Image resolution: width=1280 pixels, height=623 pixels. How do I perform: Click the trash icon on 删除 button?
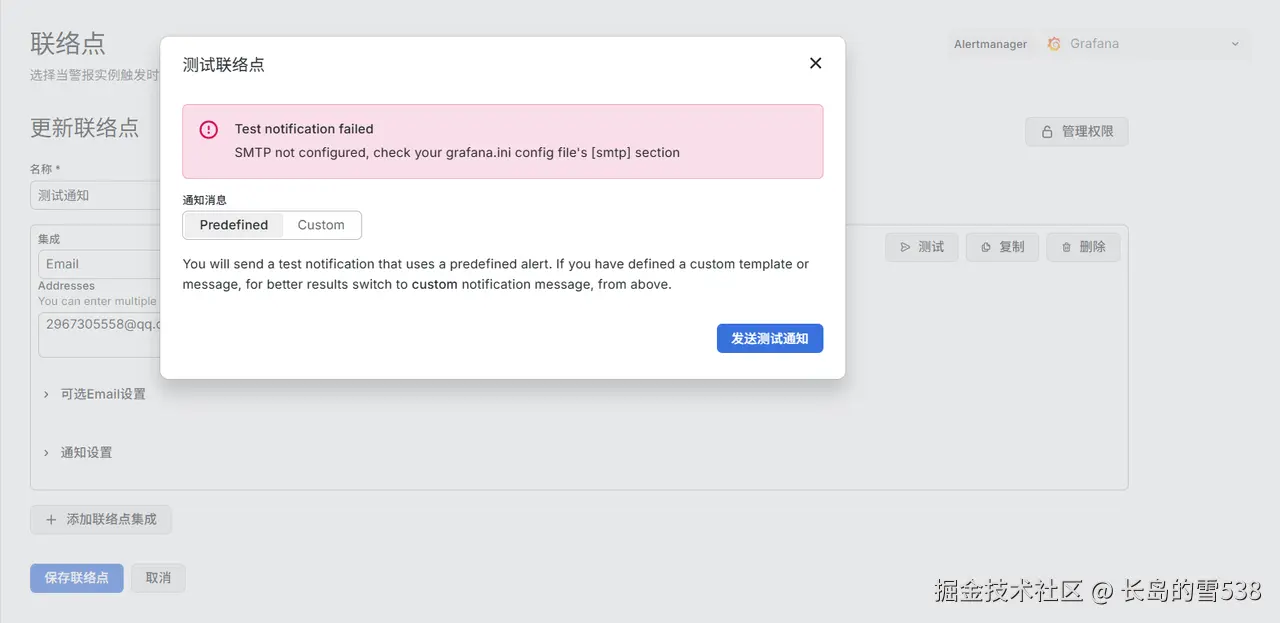tap(1066, 247)
